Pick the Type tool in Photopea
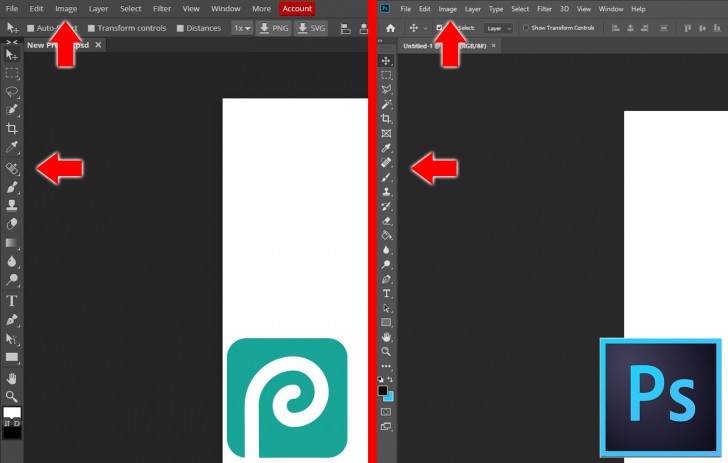 12,301
